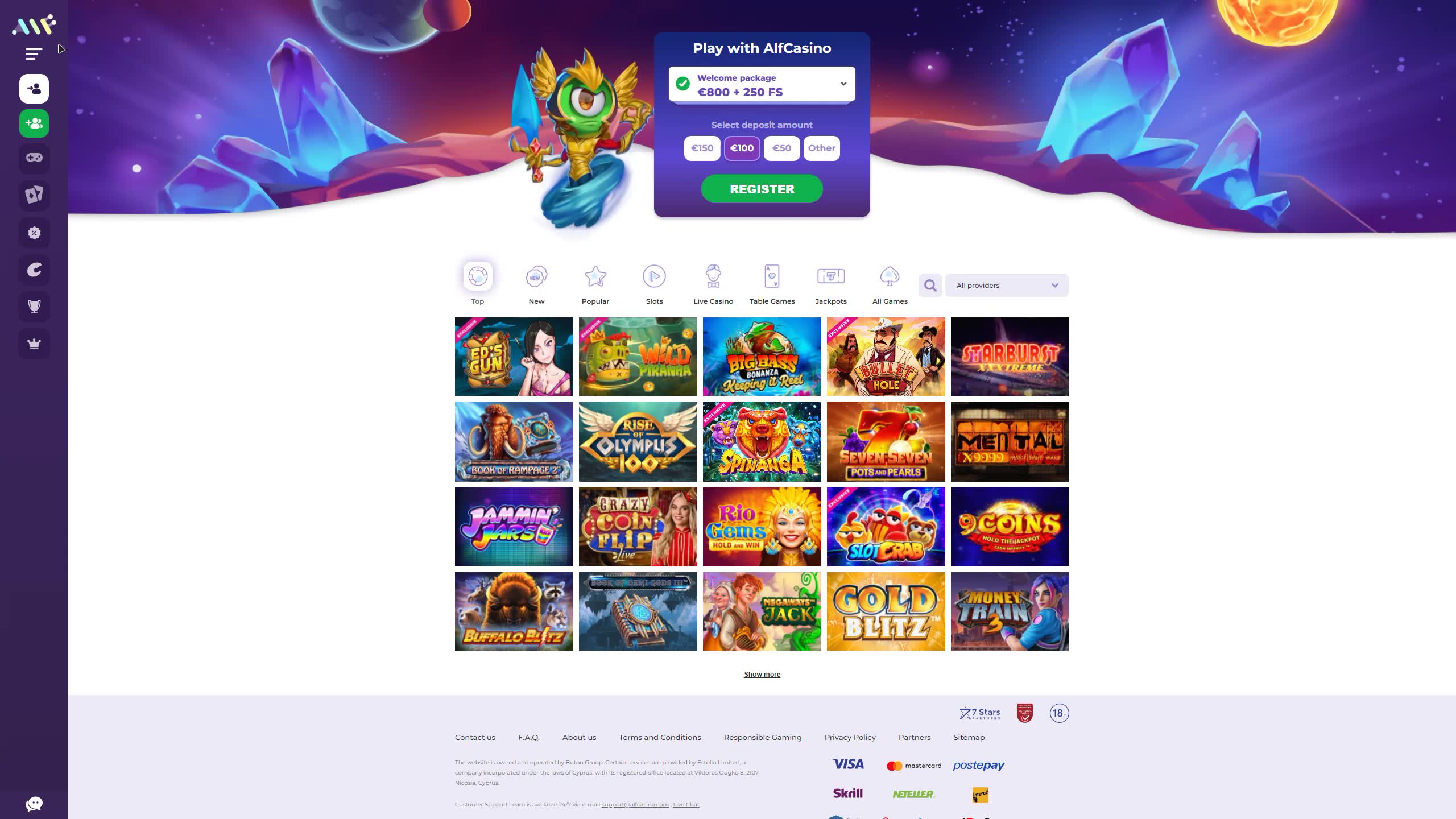Screen dimensions: 1456x819
Task: Open the playing cards icon in the sidebar
Action: click(x=34, y=195)
